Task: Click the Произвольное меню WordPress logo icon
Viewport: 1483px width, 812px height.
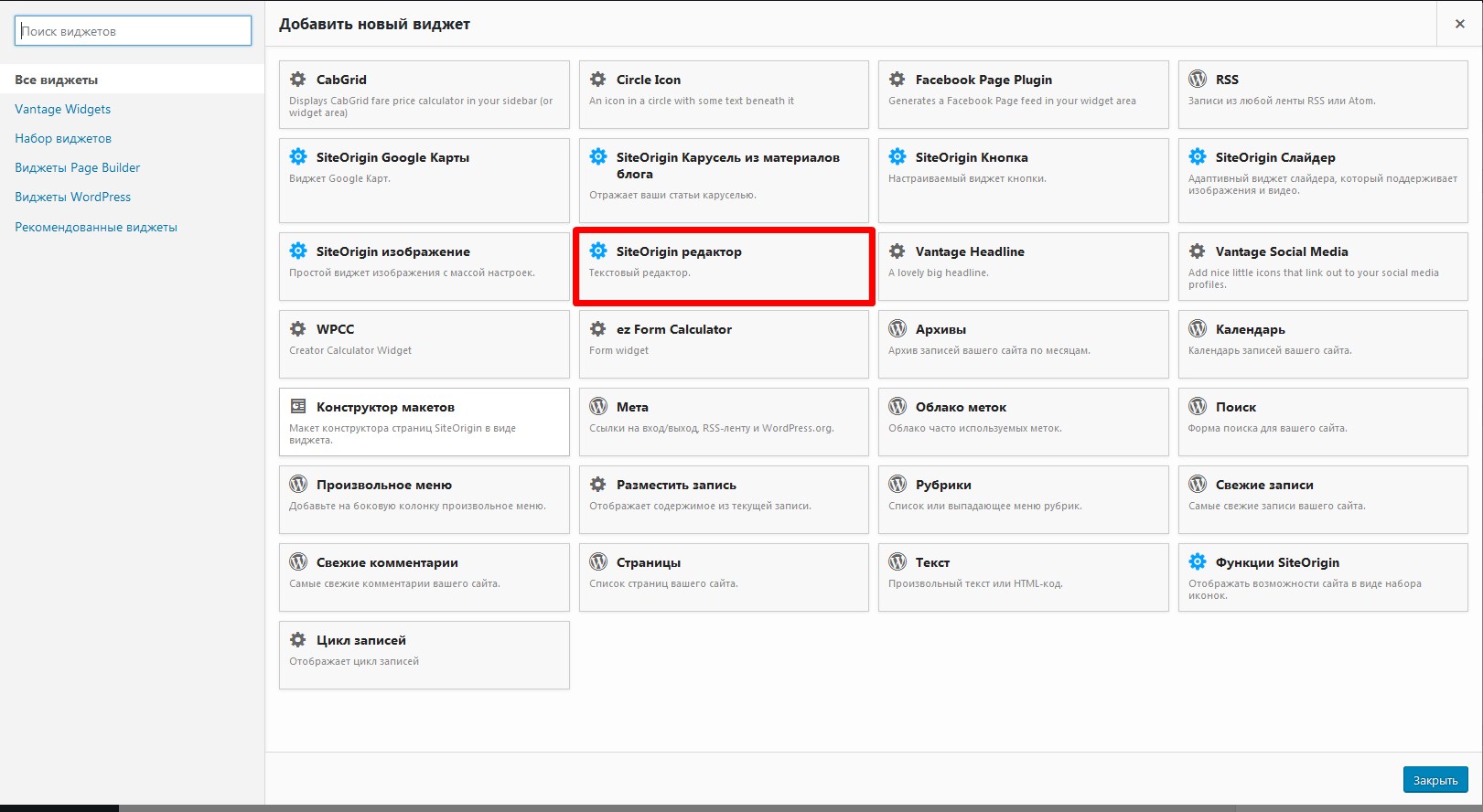Action: pos(298,485)
